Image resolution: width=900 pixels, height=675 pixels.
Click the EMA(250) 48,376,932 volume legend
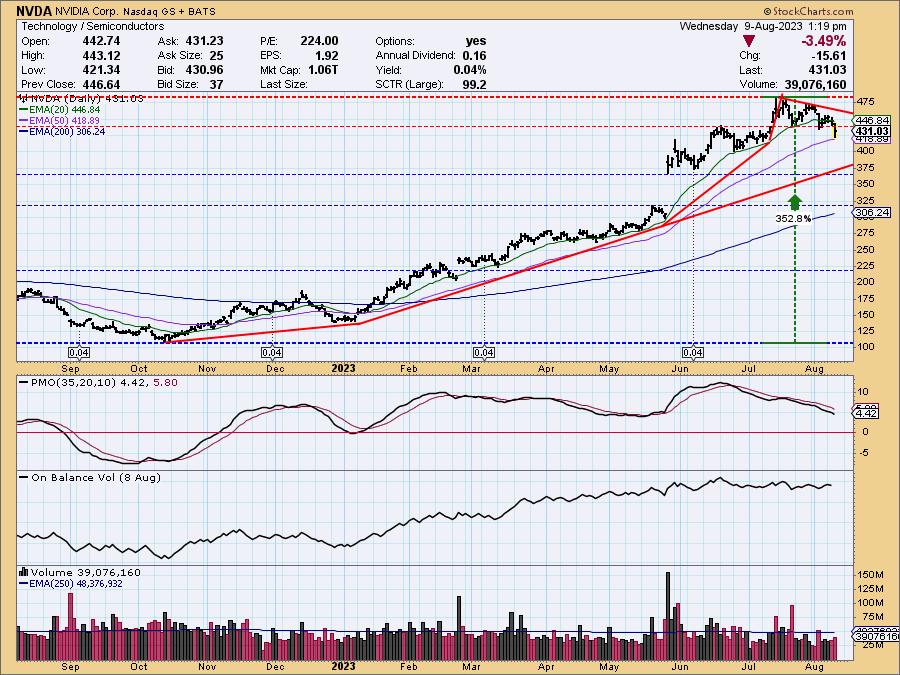pos(71,584)
